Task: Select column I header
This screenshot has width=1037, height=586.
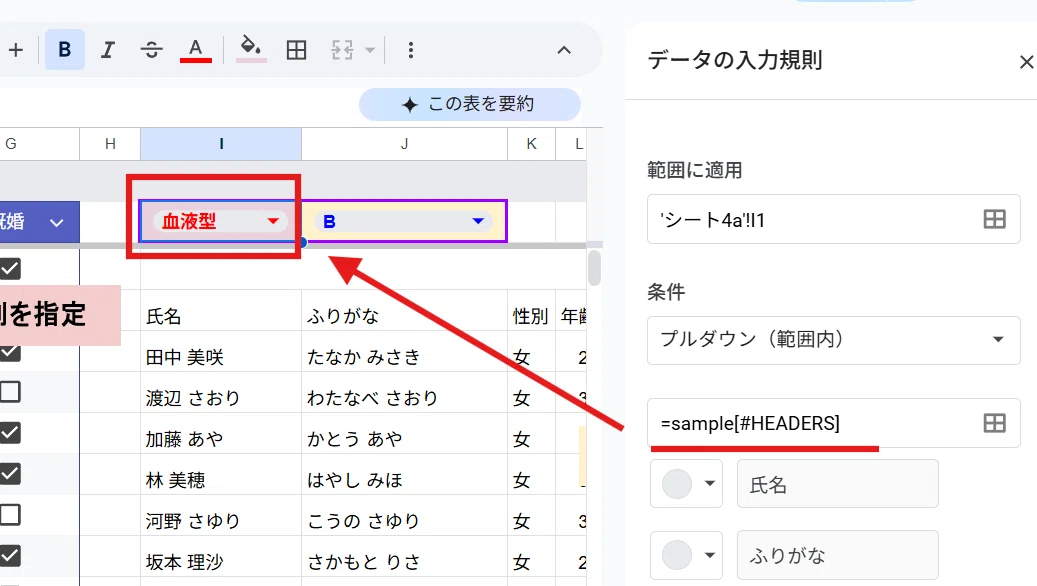Action: pos(221,144)
